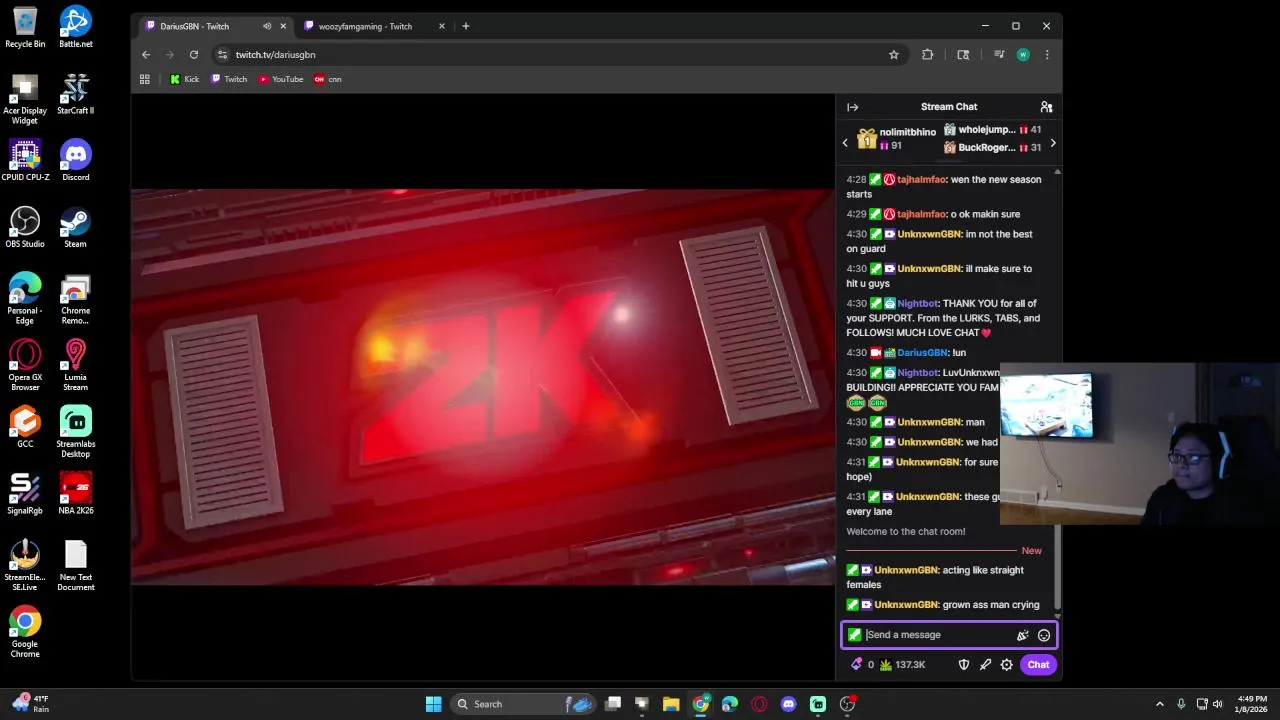Open the emote picker in chat input
The width and height of the screenshot is (1280, 720).
tap(1044, 635)
